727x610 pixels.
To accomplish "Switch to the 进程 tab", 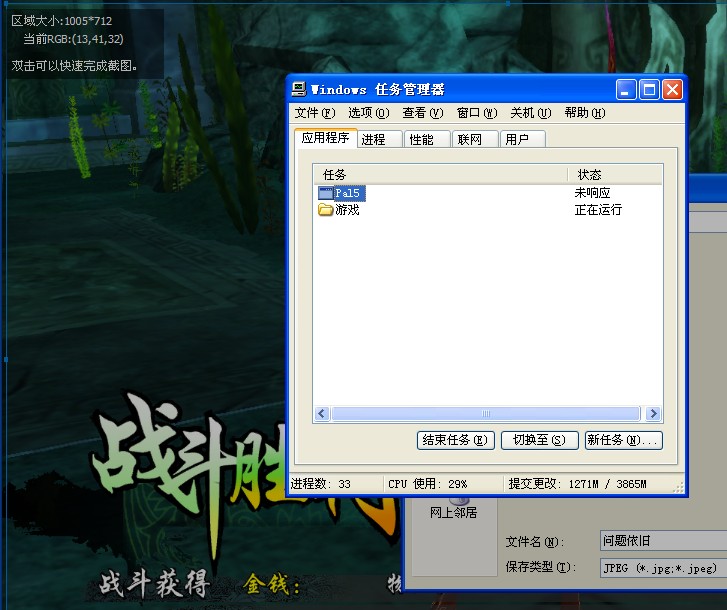I will pos(379,139).
